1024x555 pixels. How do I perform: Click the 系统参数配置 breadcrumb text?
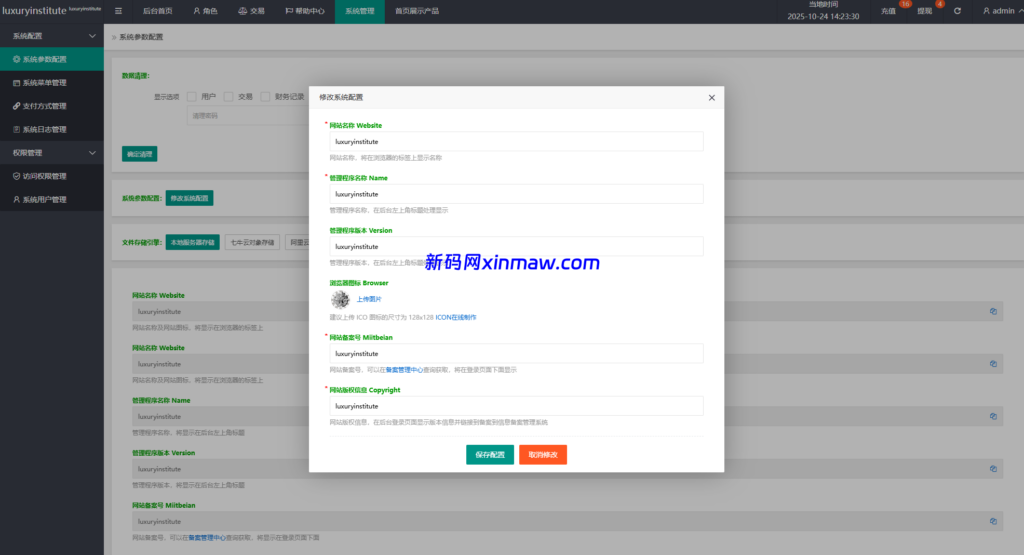point(141,37)
